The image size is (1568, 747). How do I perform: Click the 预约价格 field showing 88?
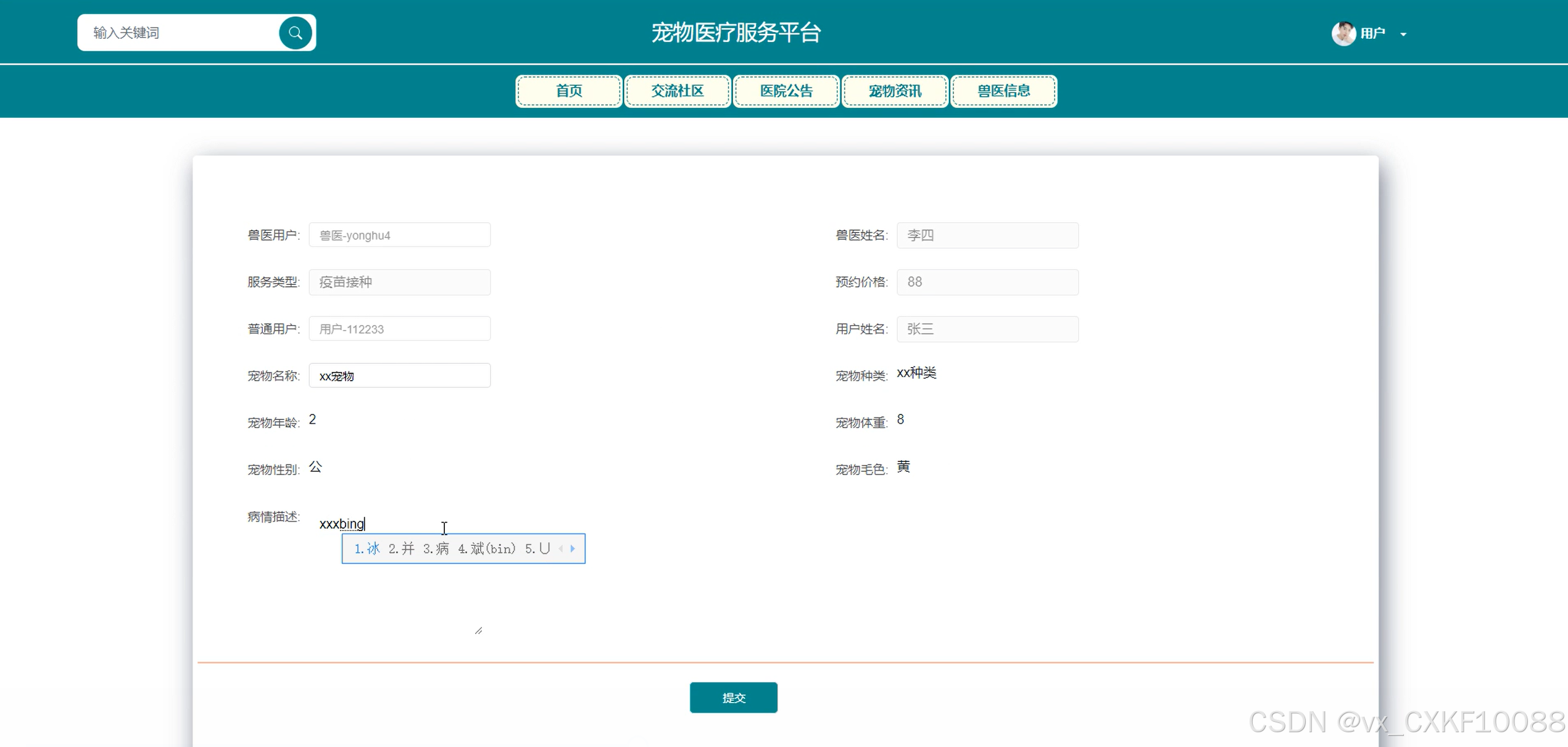[987, 282]
